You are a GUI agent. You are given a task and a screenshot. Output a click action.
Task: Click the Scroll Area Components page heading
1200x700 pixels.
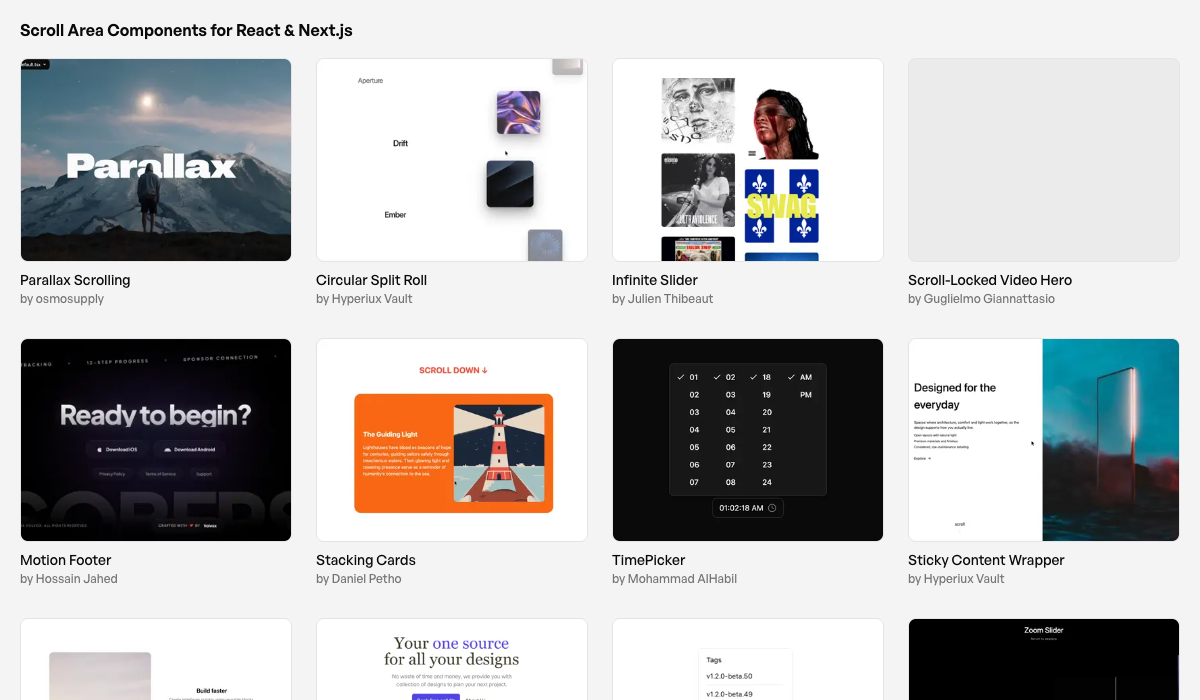pyautogui.click(x=186, y=30)
